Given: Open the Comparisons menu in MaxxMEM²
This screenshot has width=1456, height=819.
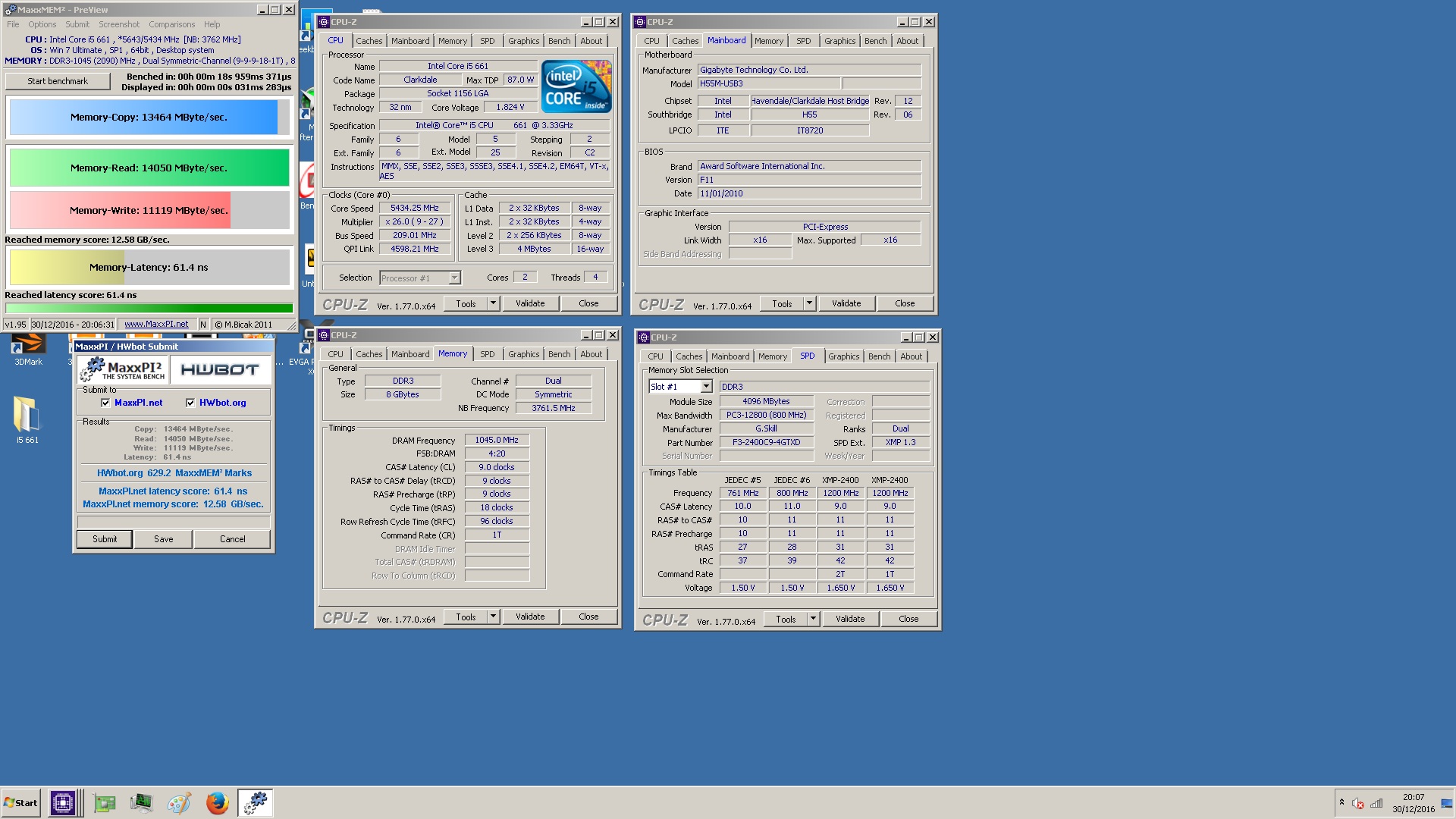Looking at the screenshot, I should [x=172, y=24].
